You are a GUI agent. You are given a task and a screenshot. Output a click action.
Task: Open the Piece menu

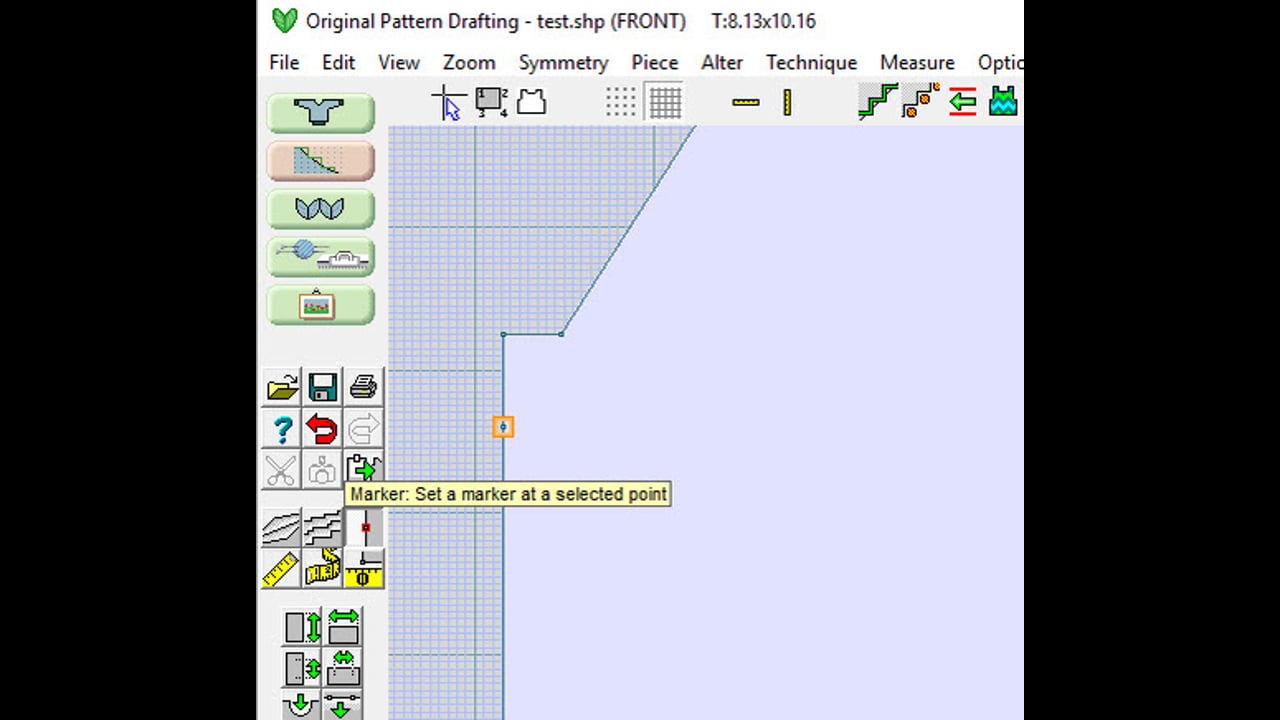click(654, 62)
